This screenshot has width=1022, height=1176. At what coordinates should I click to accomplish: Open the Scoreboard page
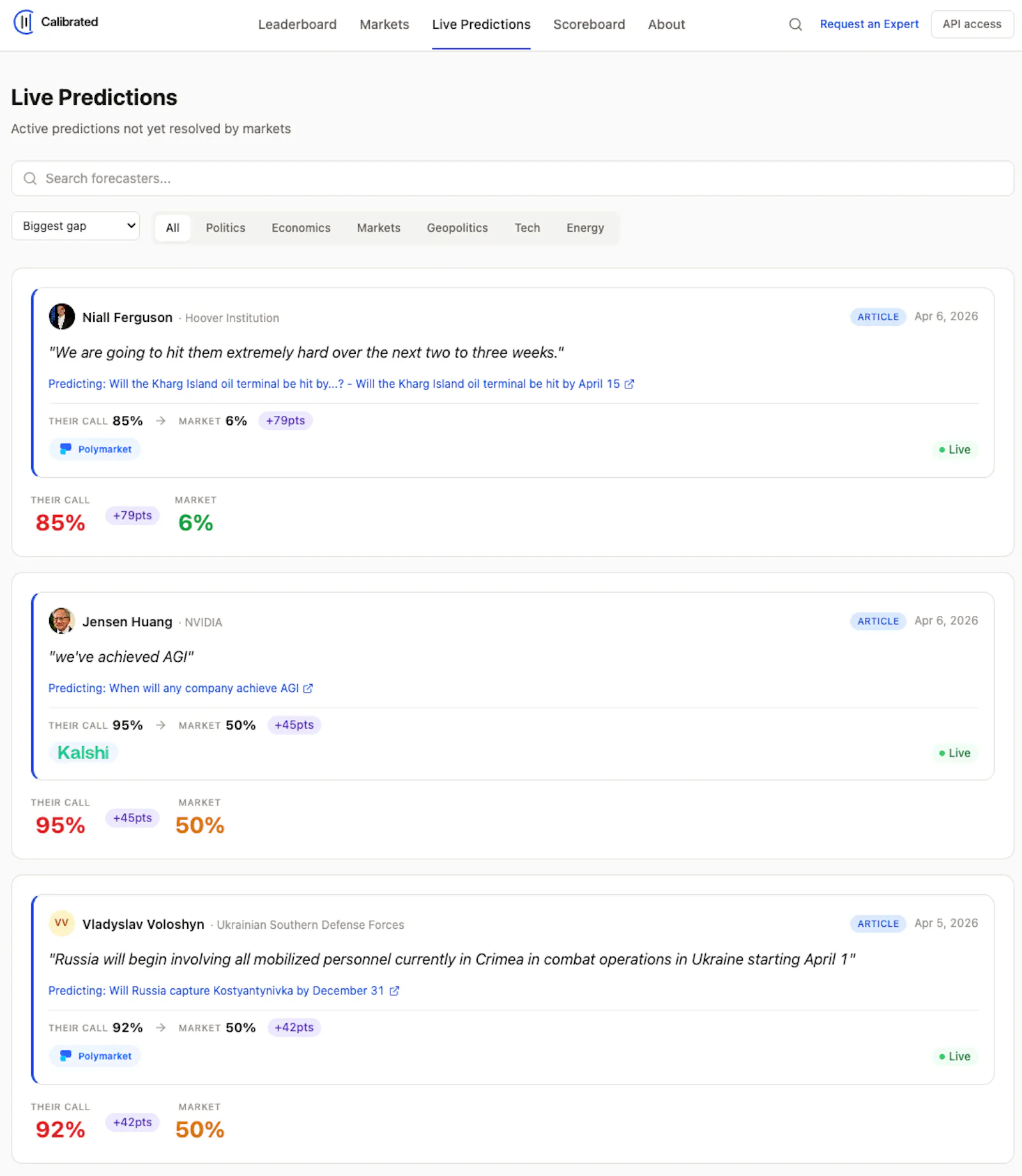click(589, 24)
